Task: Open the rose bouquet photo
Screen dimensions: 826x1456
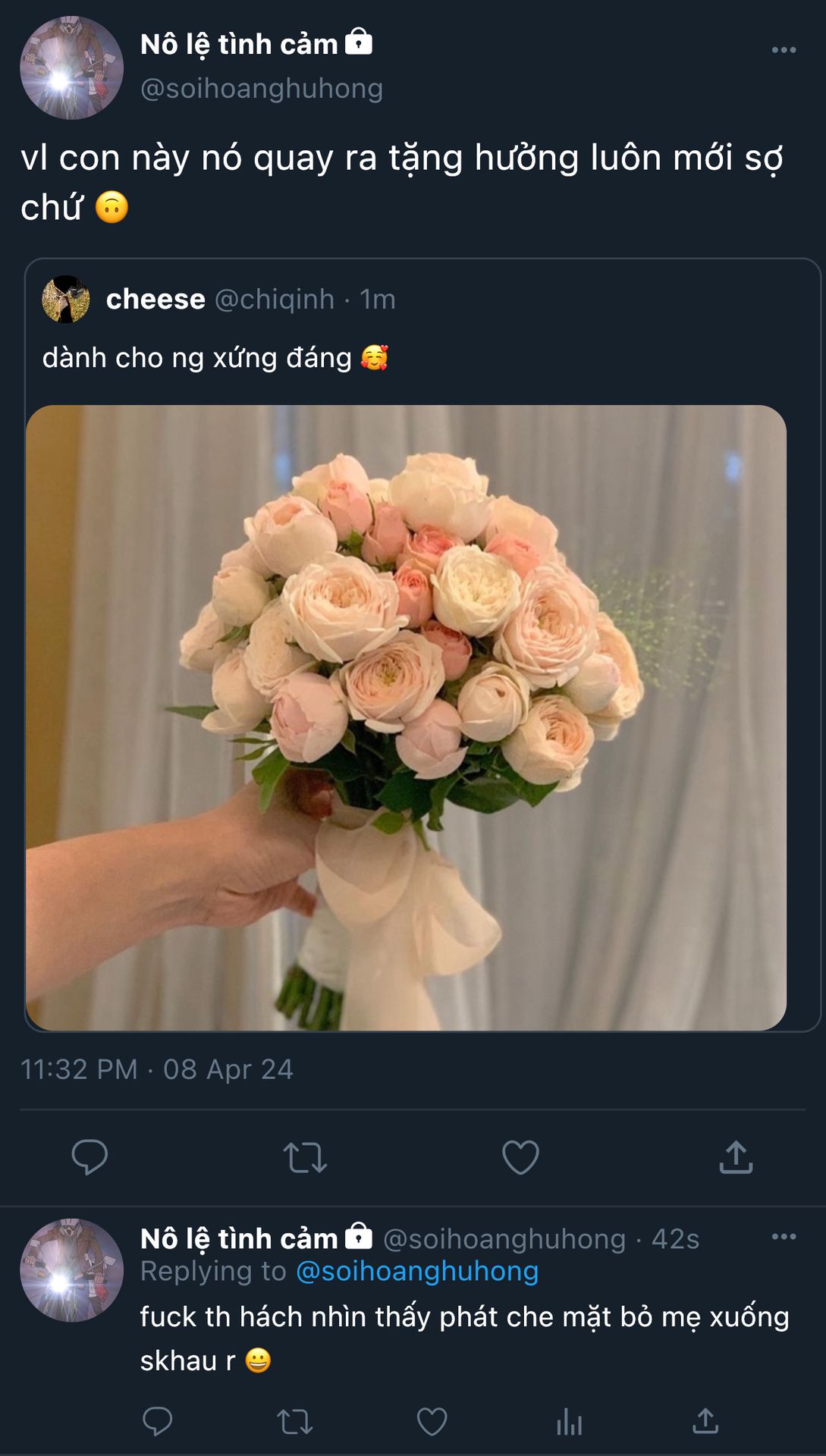Action: click(406, 717)
